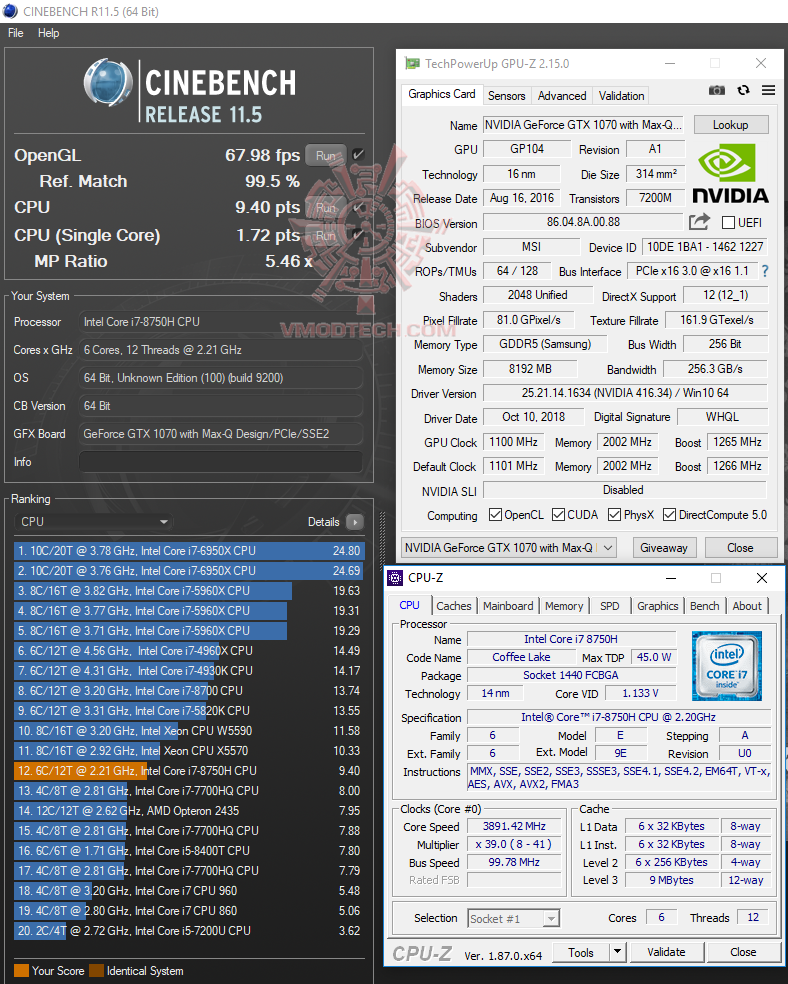Open the Help menu in Cinebench
This screenshot has width=788, height=984.
pos(48,33)
